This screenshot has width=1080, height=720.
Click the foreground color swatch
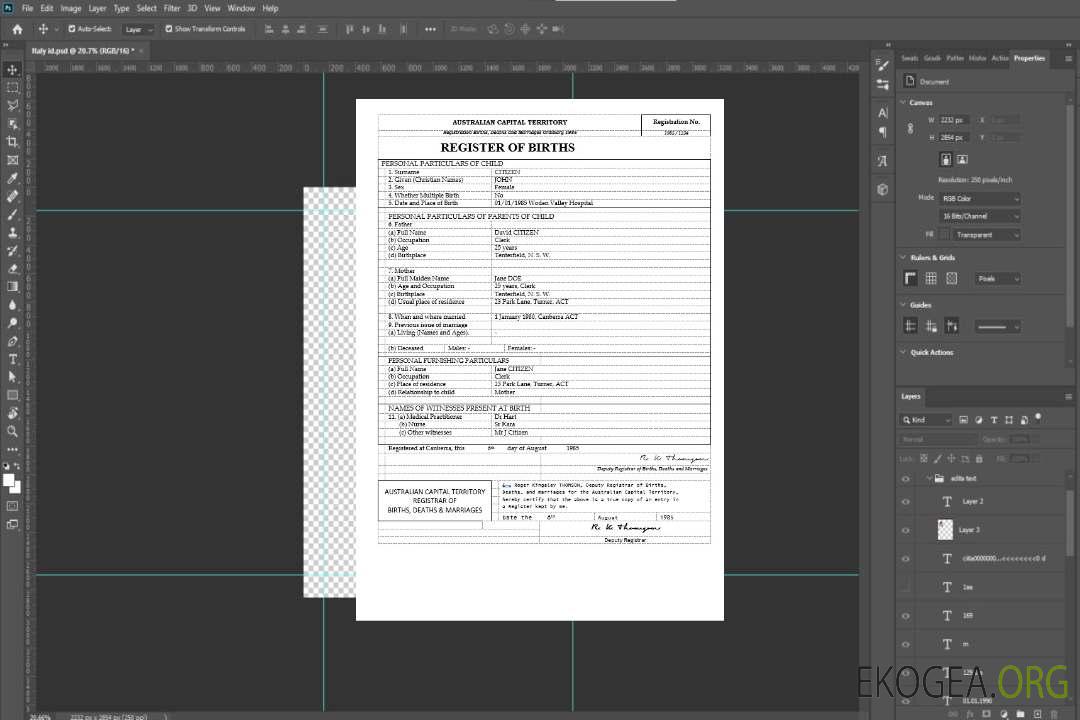coord(10,481)
